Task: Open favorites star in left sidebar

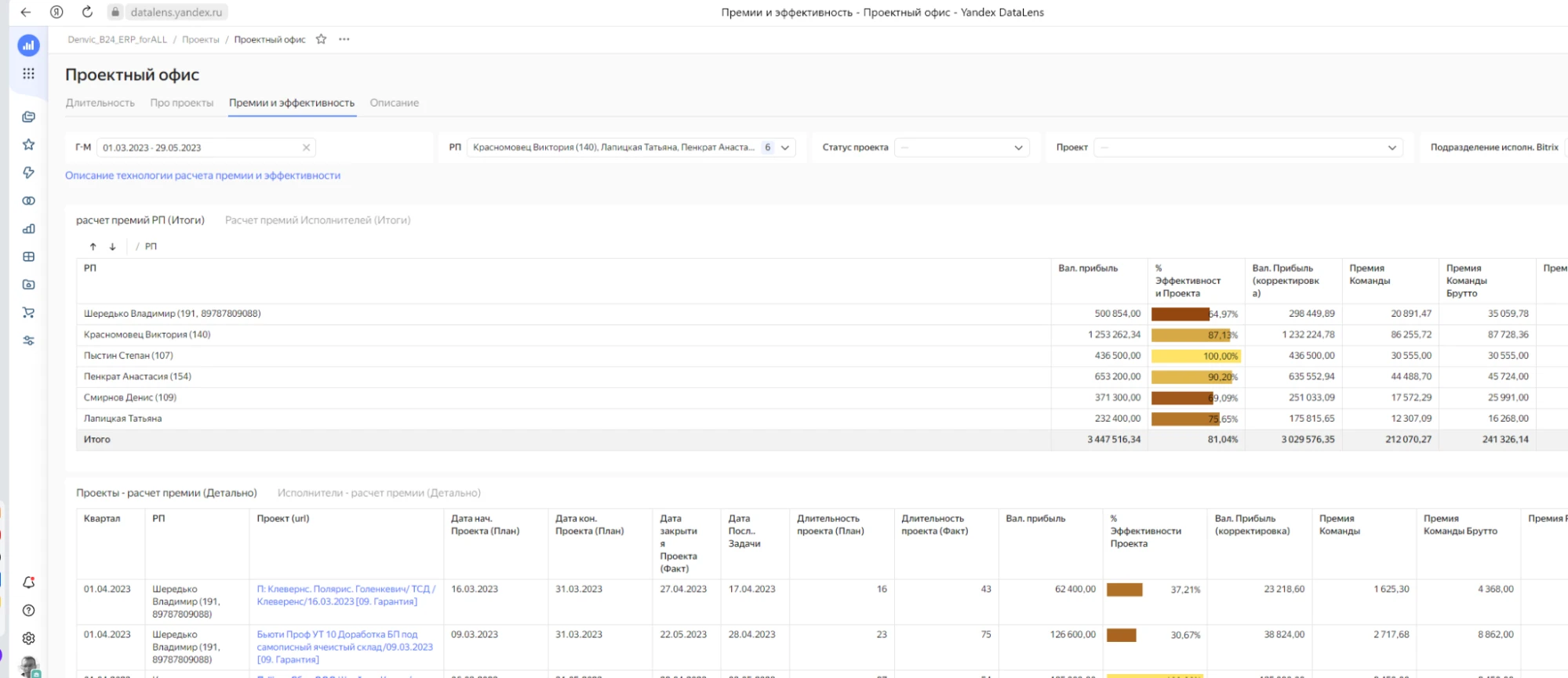Action: (29, 144)
